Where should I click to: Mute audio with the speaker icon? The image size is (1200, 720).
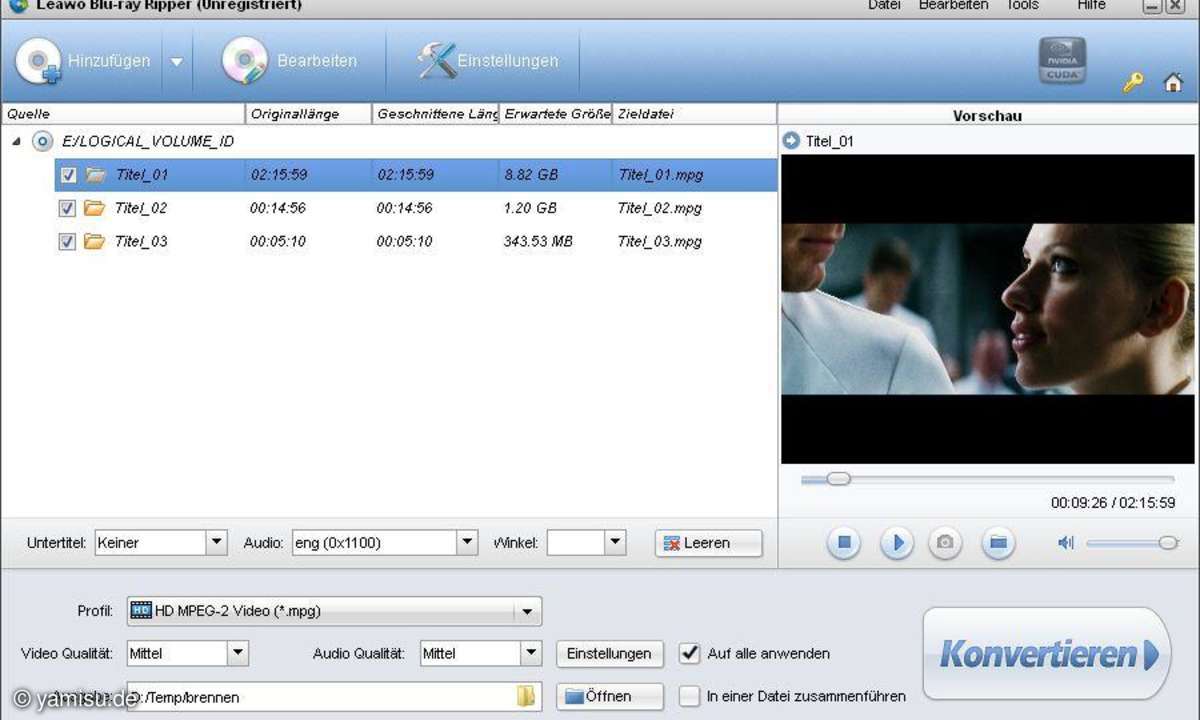1066,542
